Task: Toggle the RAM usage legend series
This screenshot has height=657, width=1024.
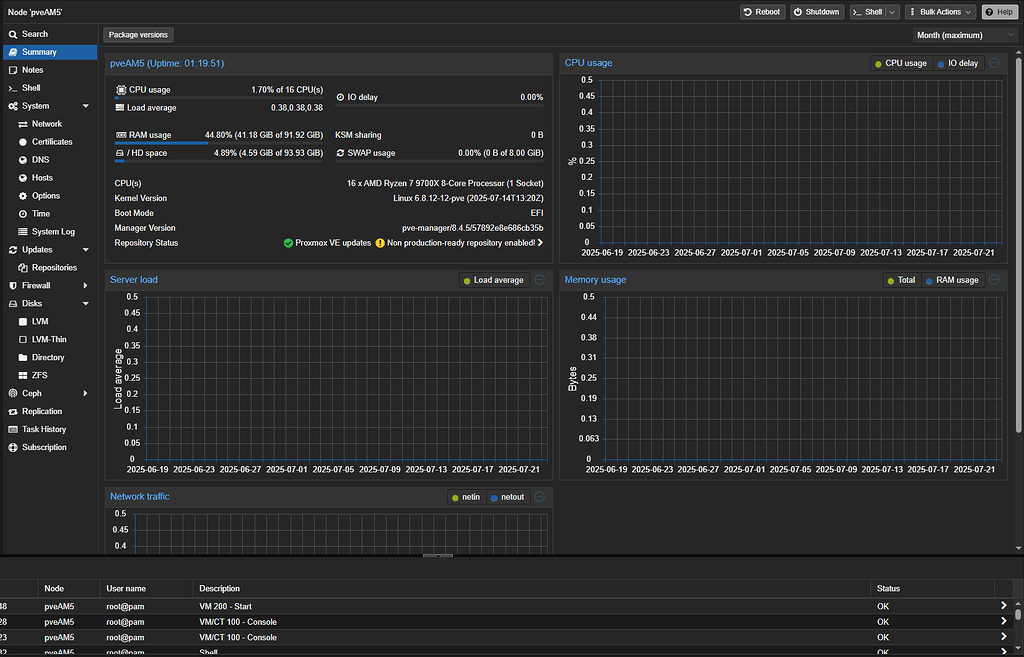Action: click(951, 280)
